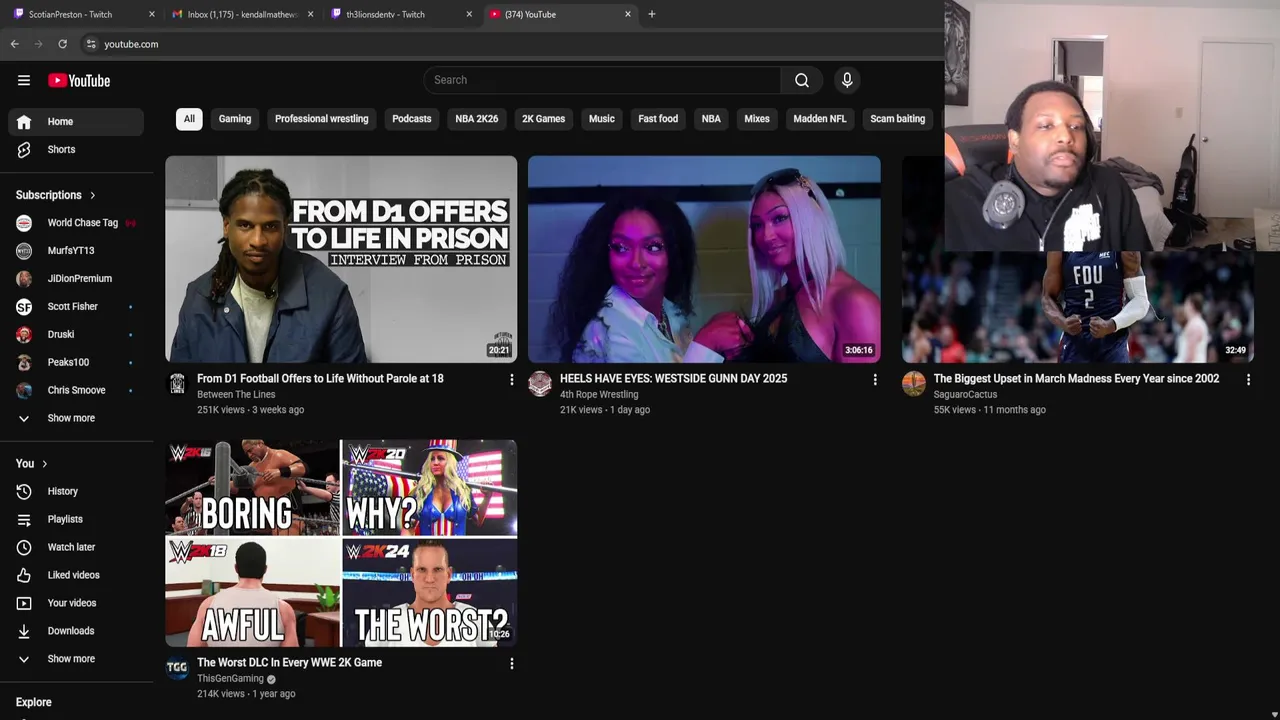Open options menu for March Madness video
1280x720 pixels.
click(x=1248, y=380)
